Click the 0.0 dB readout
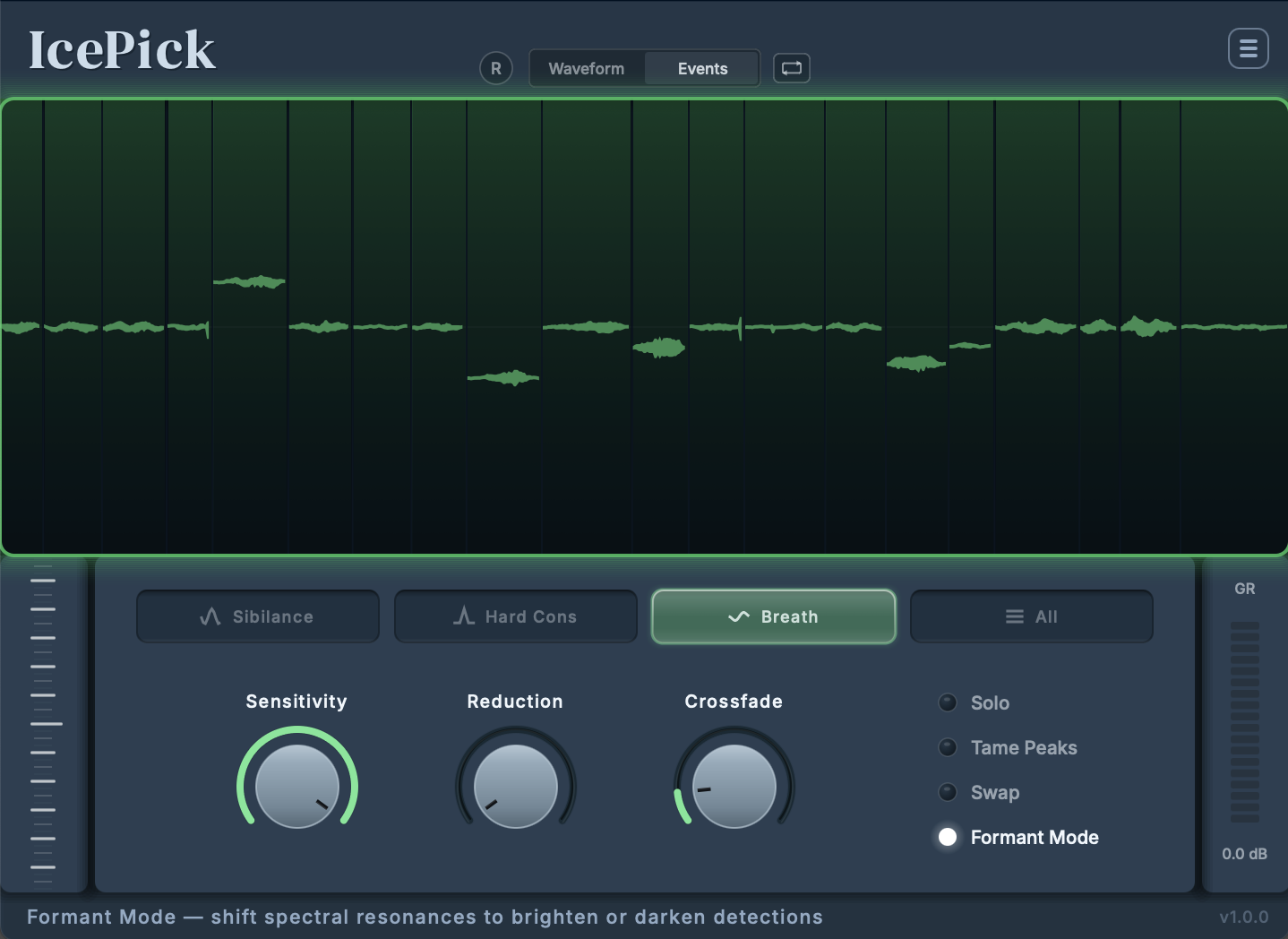The width and height of the screenshot is (1288, 939). 1245,854
